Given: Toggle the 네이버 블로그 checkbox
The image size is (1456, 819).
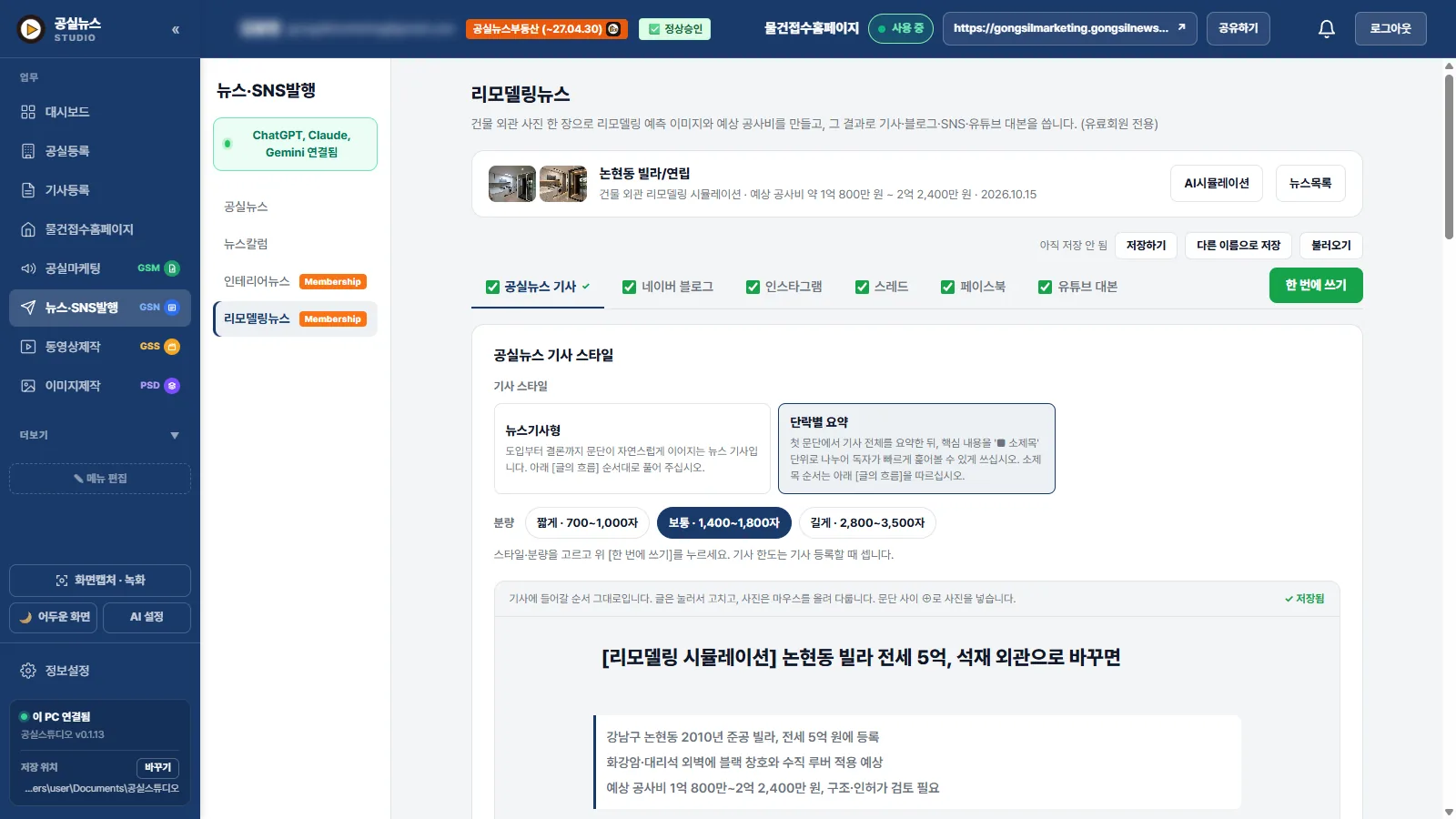Looking at the screenshot, I should tap(629, 288).
